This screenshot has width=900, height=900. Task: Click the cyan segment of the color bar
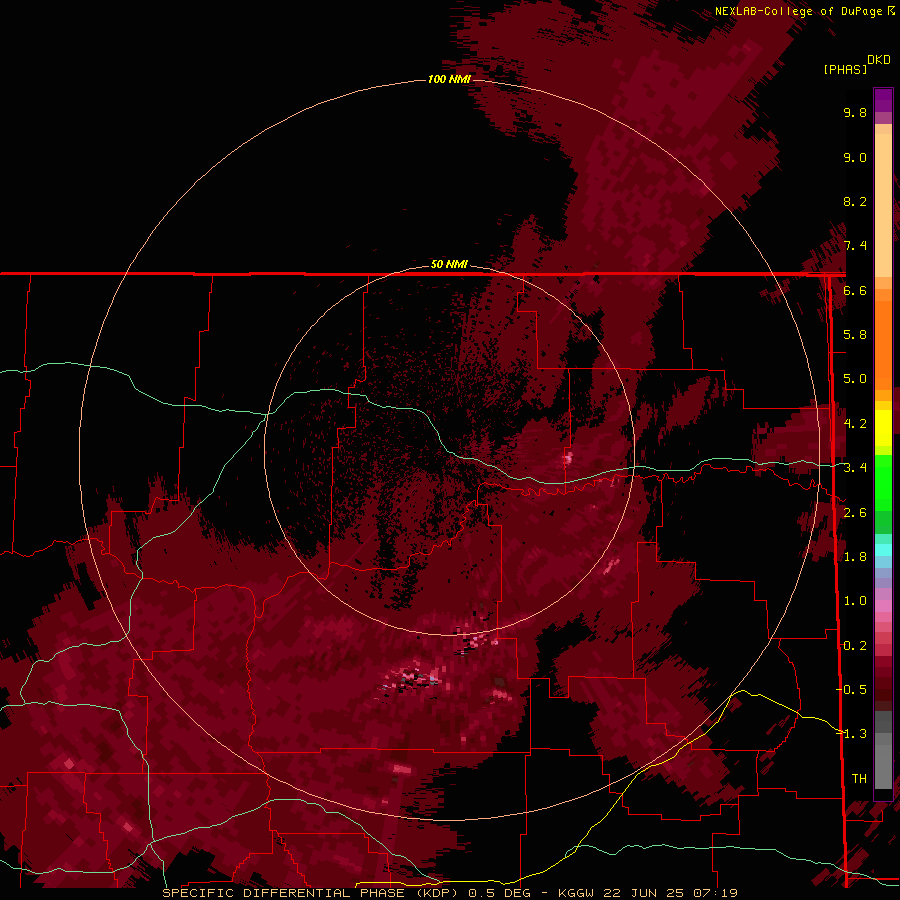[x=883, y=549]
